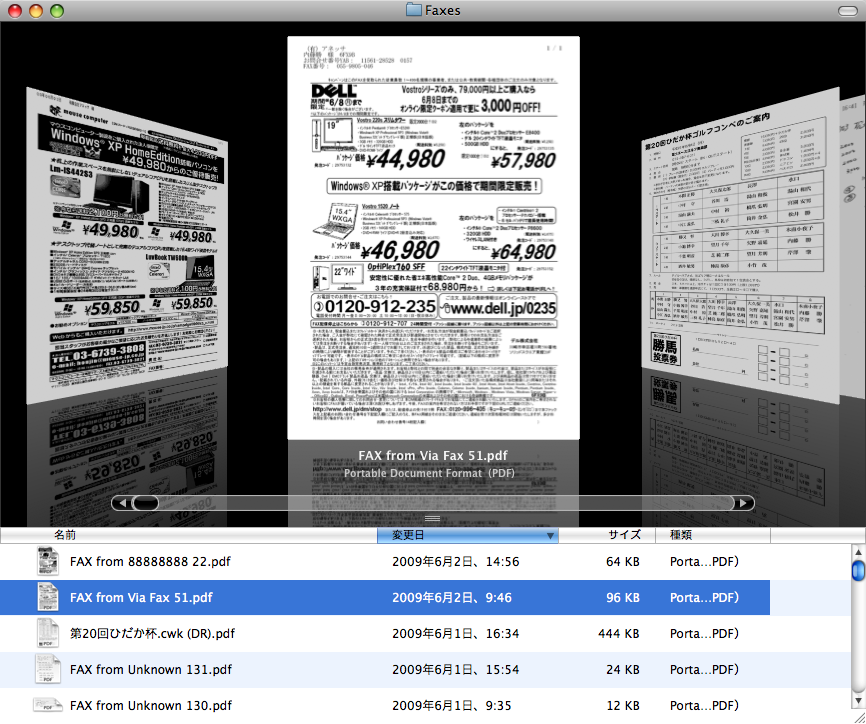866x724 pixels.
Task: Click the Cover Flow caption FAX from Via Fax 51.pdf
Action: [x=433, y=456]
